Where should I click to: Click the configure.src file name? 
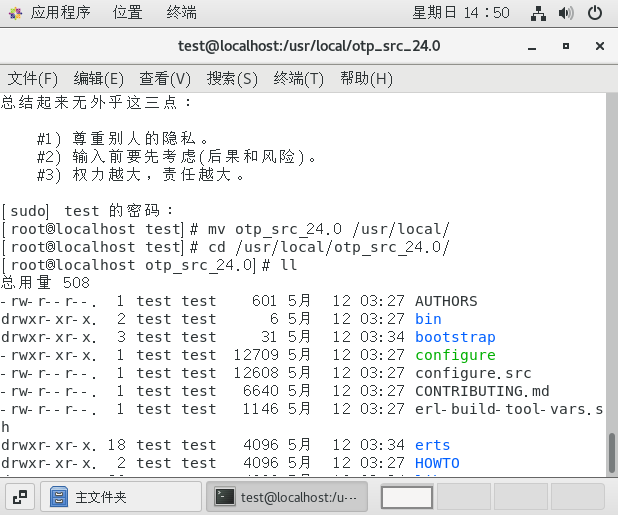tap(473, 373)
